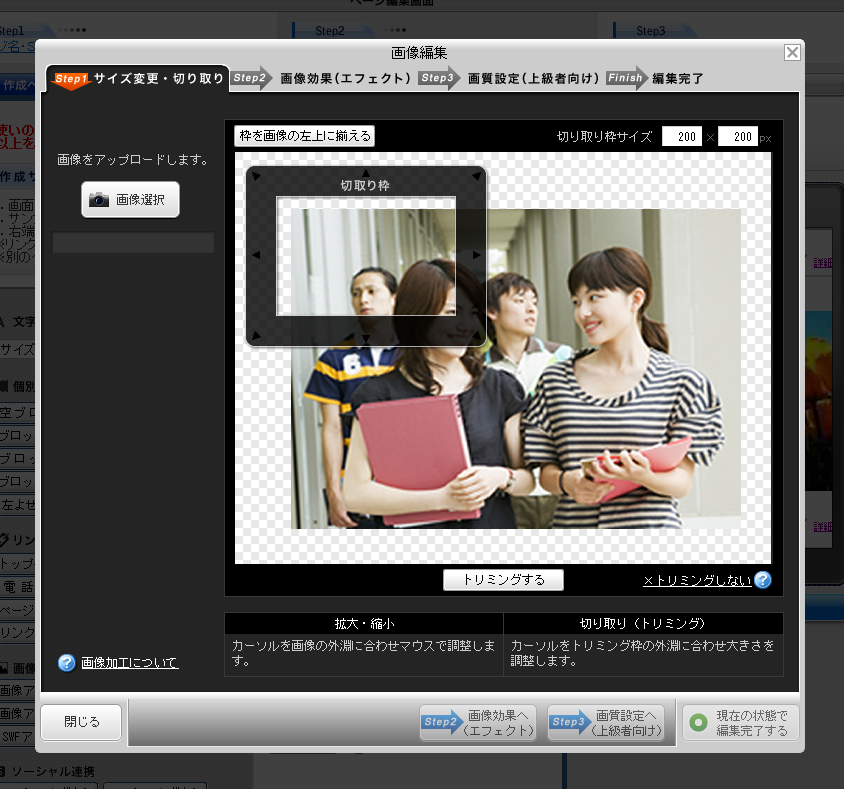Click the camera icon on 画像選択 button

(99, 200)
